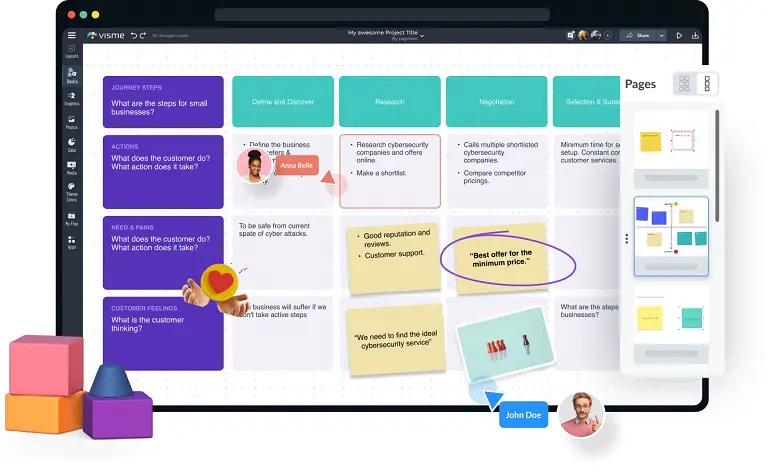Image resolution: width=768 pixels, height=473 pixels.
Task: Click the redo arrow
Action: tap(142, 35)
